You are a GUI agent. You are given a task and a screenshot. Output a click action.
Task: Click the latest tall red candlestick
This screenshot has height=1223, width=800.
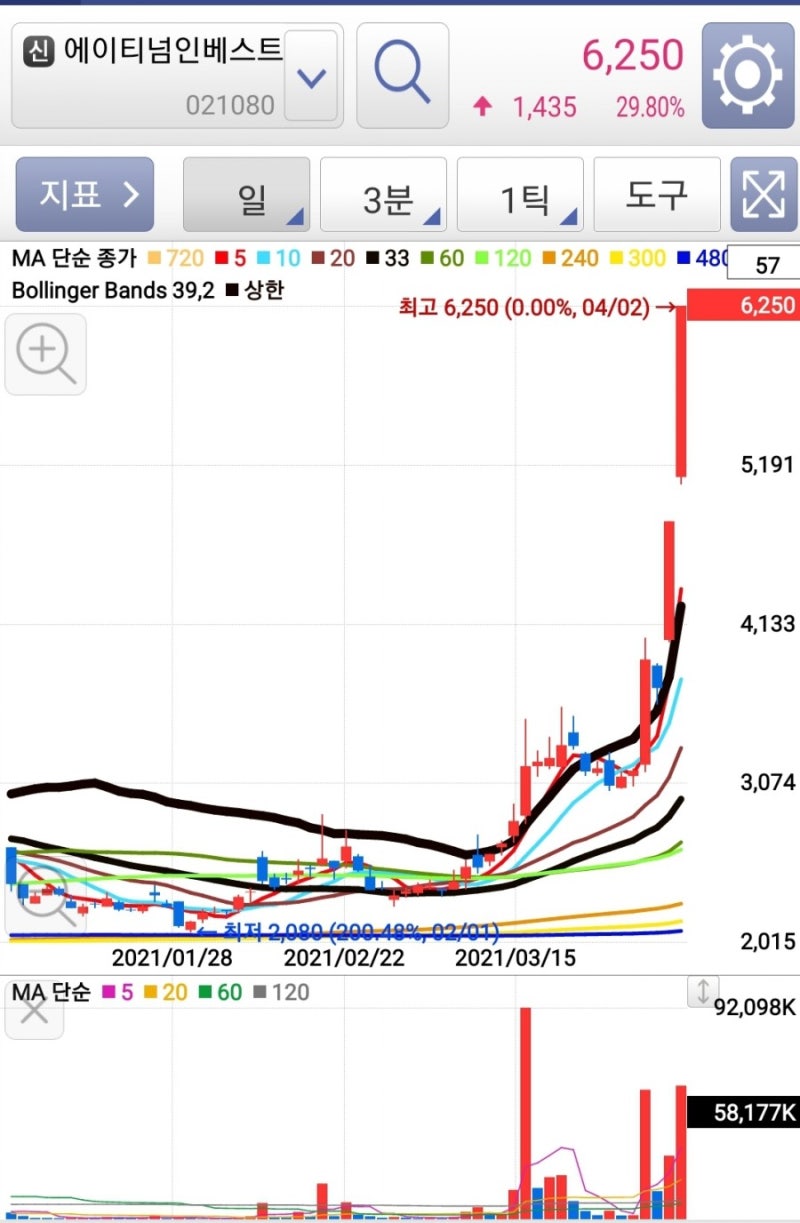click(x=681, y=392)
